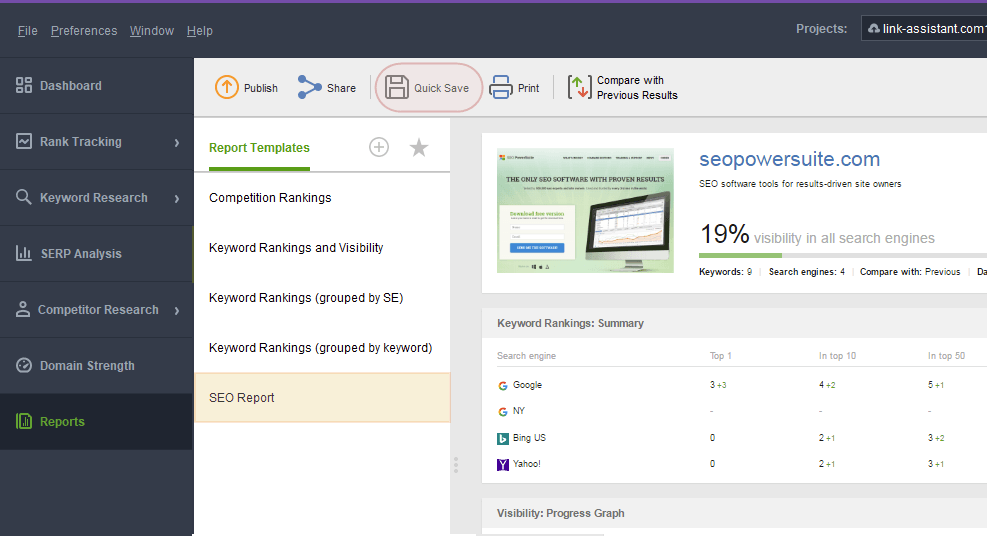Viewport: 987px width, 536px height.
Task: Click the Quick Save button label
Action: tap(441, 88)
